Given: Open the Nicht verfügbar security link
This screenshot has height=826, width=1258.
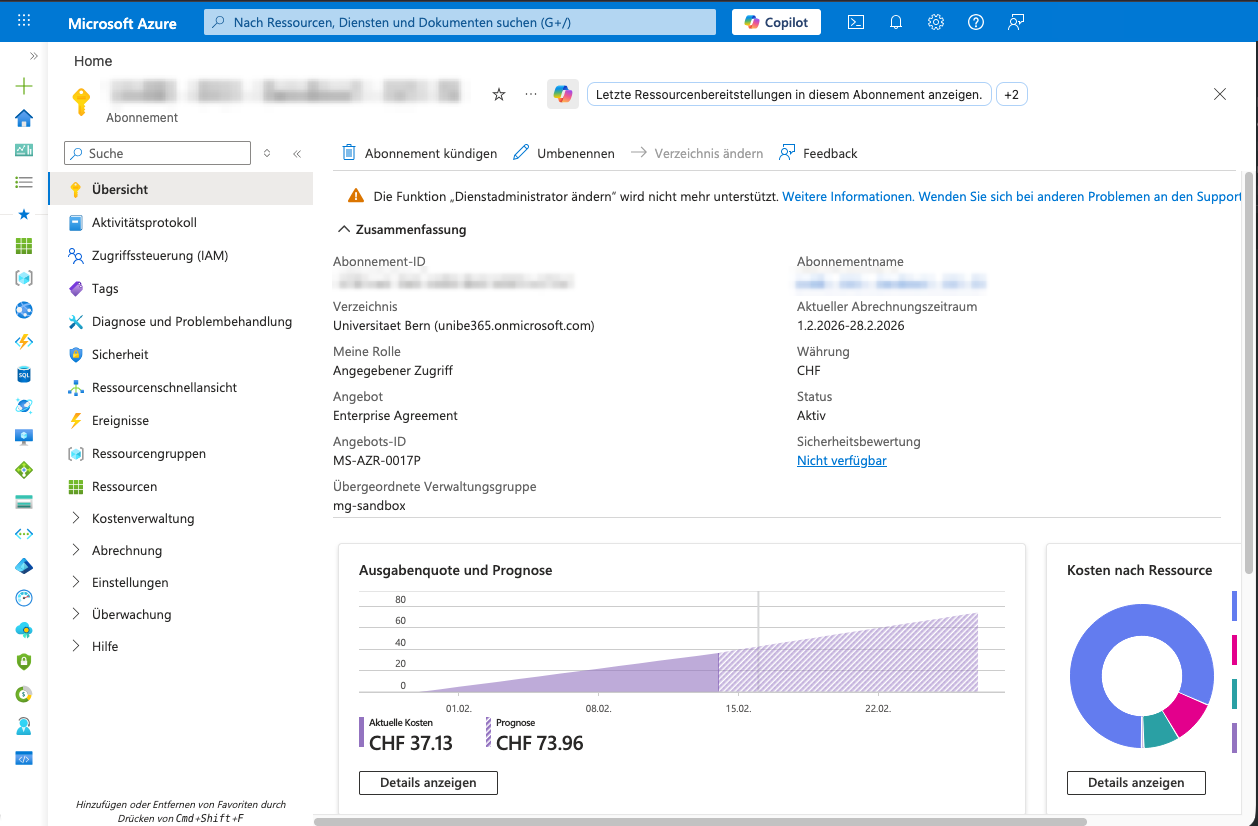Looking at the screenshot, I should point(841,460).
